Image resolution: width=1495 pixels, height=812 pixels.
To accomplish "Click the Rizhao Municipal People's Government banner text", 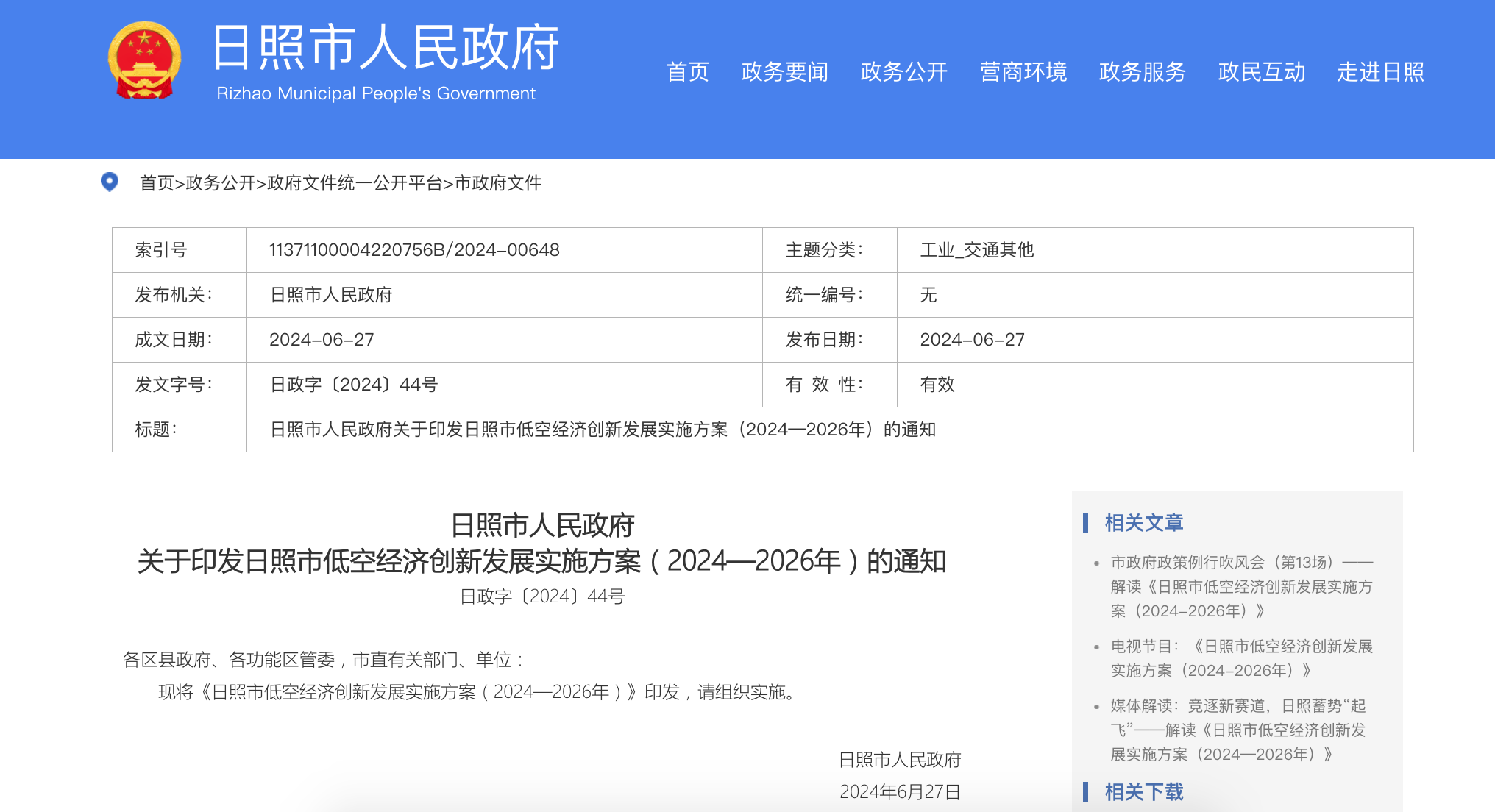I will [x=375, y=93].
